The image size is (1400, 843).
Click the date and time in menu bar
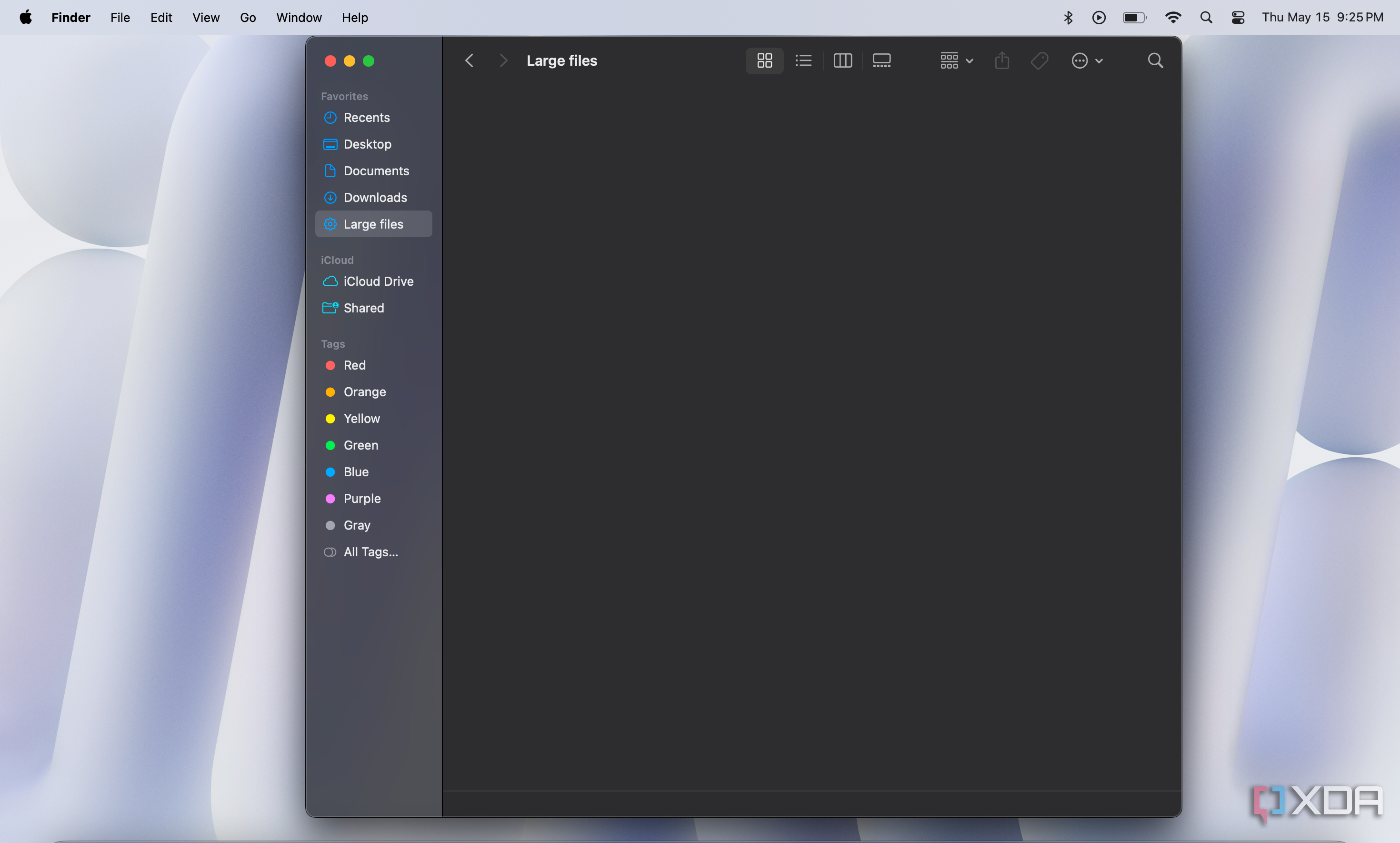pos(1323,18)
